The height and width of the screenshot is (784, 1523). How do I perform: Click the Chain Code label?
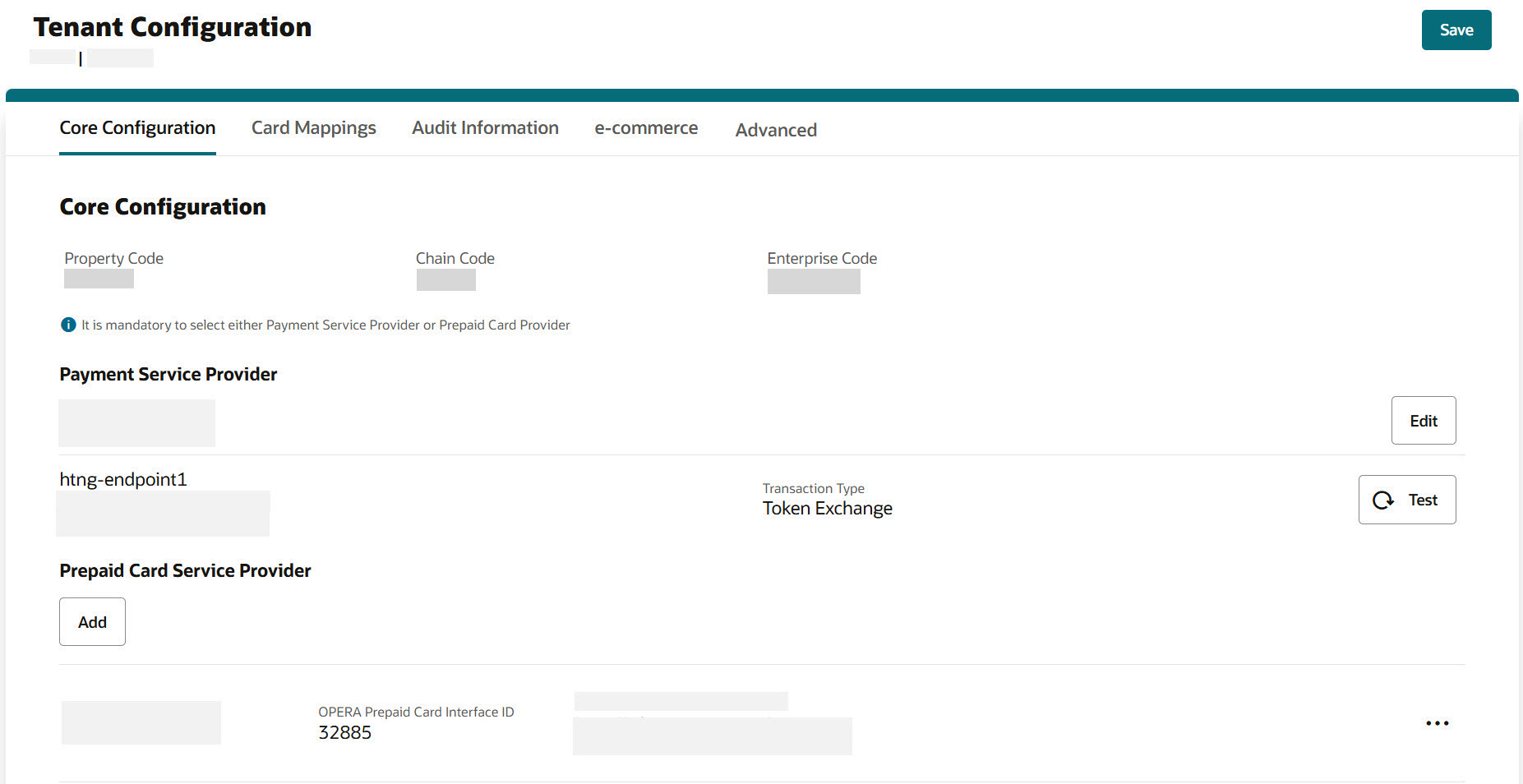point(455,258)
